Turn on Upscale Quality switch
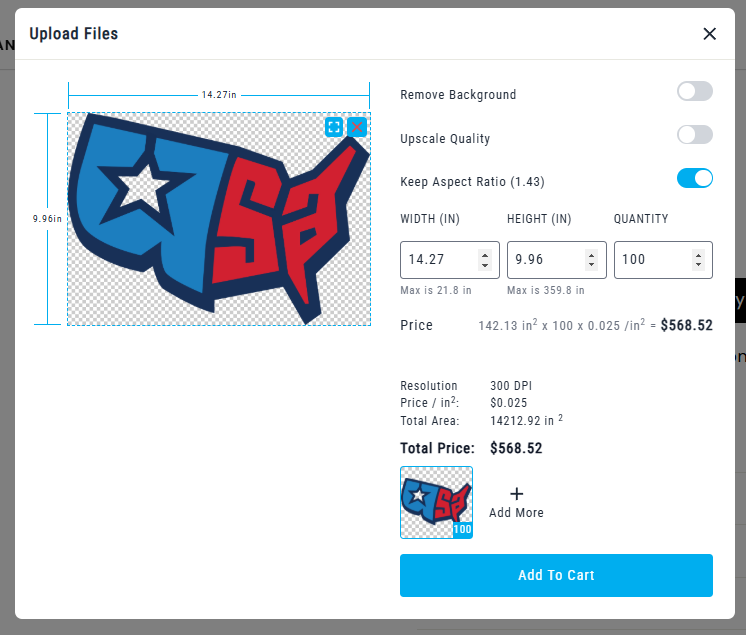 695,135
